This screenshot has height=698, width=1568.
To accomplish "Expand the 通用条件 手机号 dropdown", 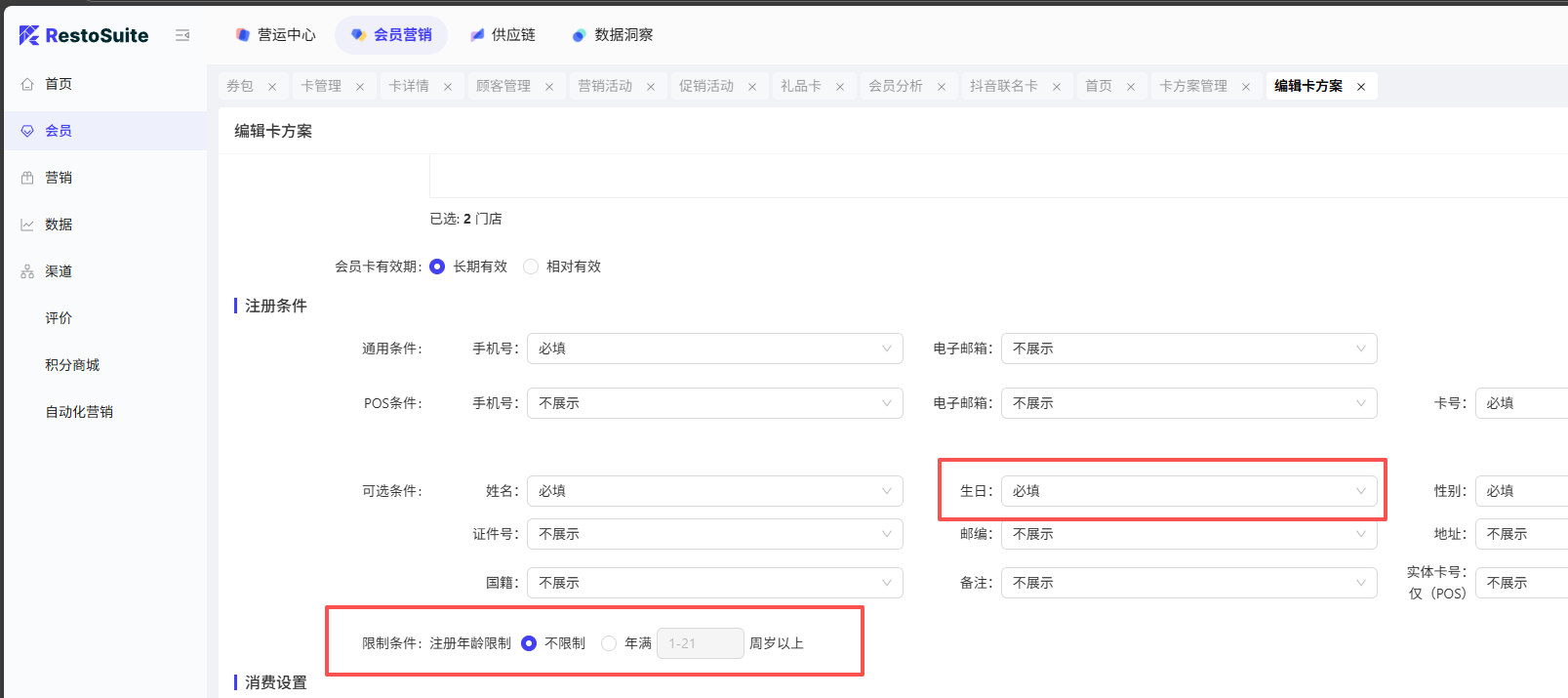I will [x=714, y=349].
